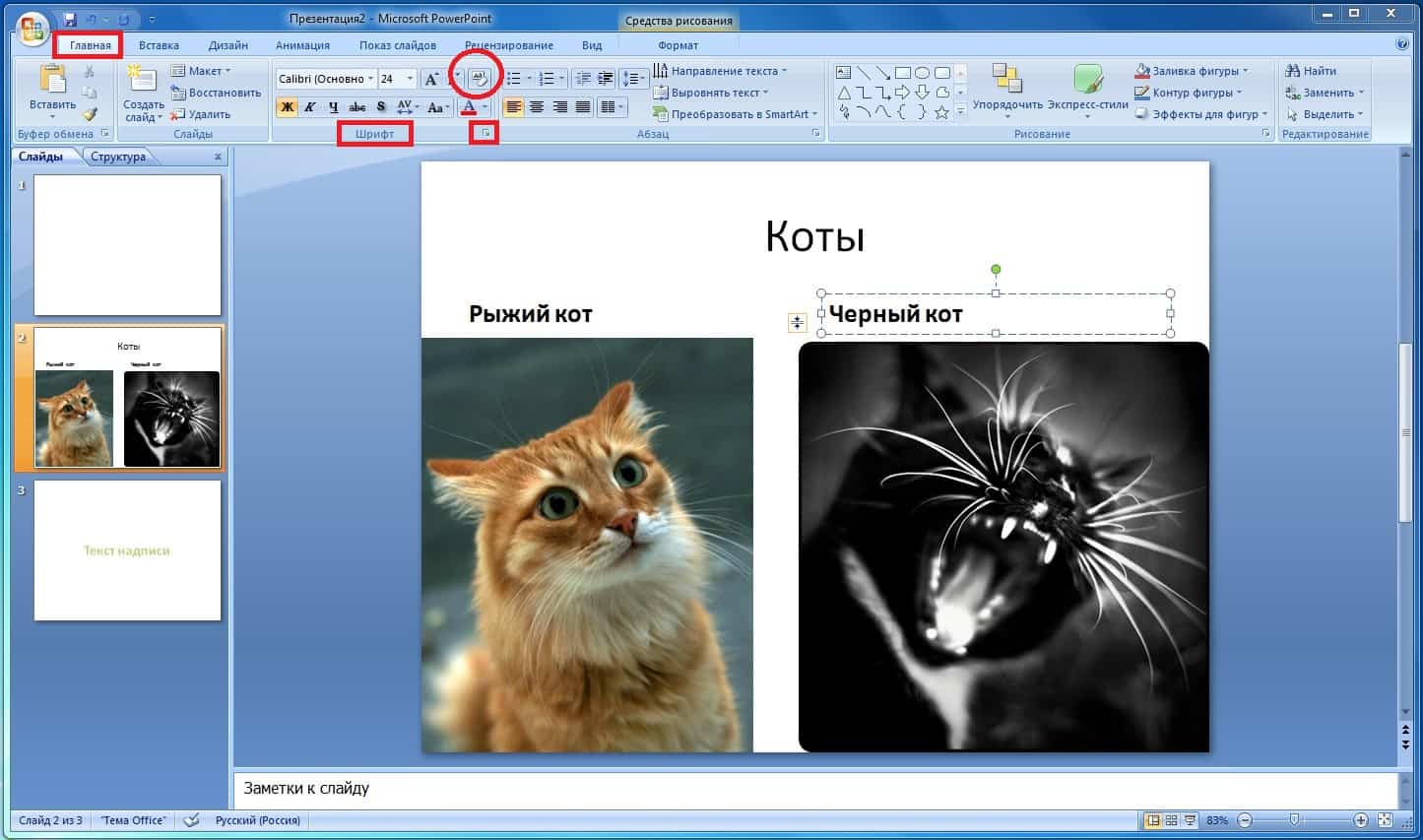Switch to the Вид tab

click(591, 45)
